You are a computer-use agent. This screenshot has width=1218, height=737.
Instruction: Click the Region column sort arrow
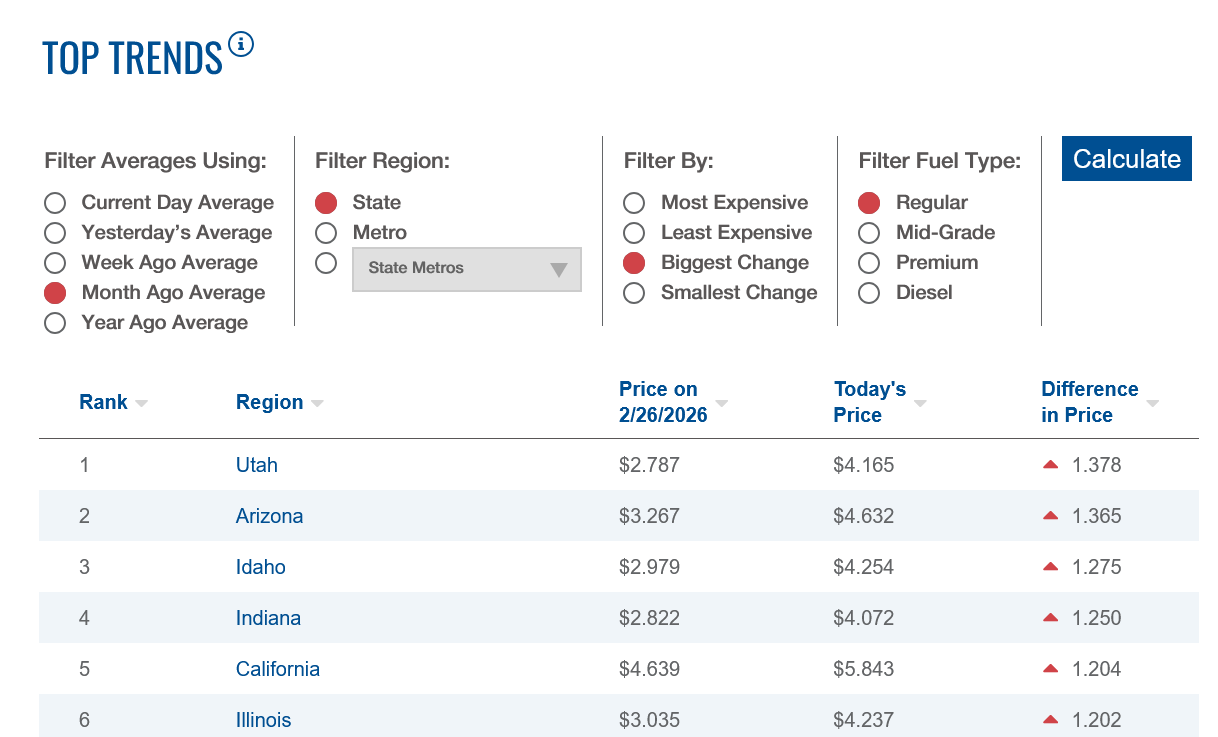point(317,404)
